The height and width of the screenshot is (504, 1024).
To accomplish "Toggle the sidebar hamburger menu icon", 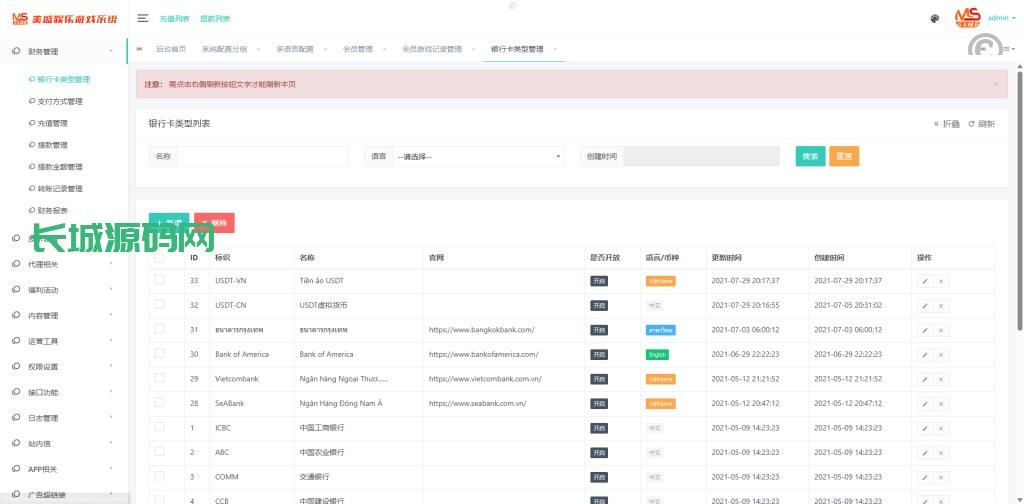I will [x=143, y=18].
